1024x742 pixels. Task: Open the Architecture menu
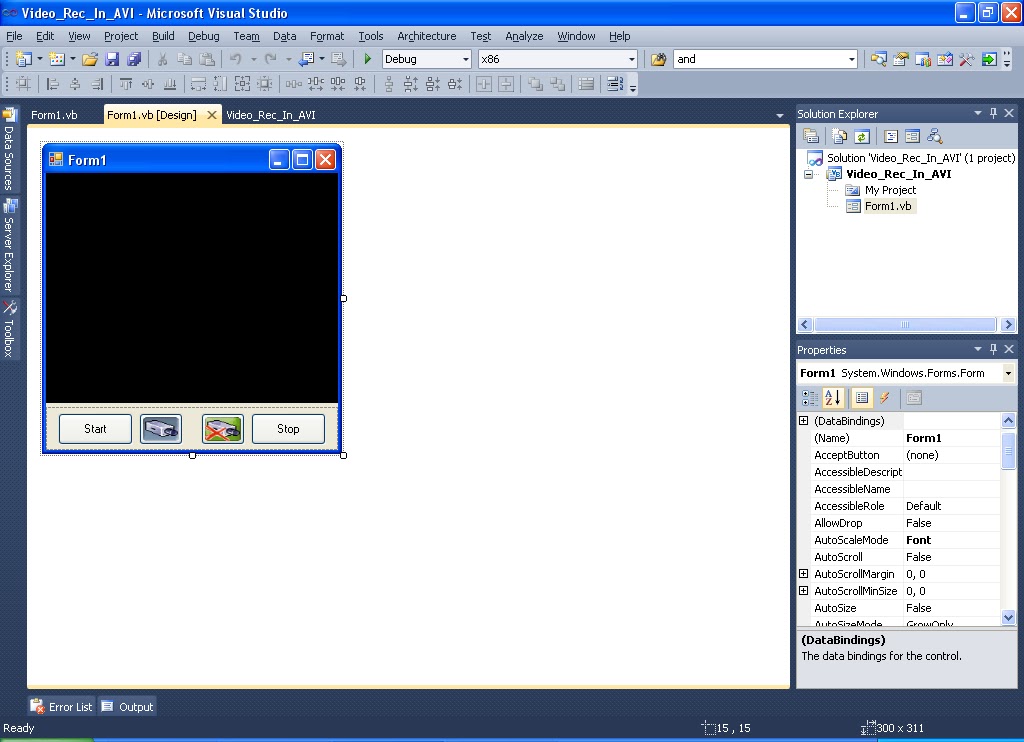click(x=426, y=36)
